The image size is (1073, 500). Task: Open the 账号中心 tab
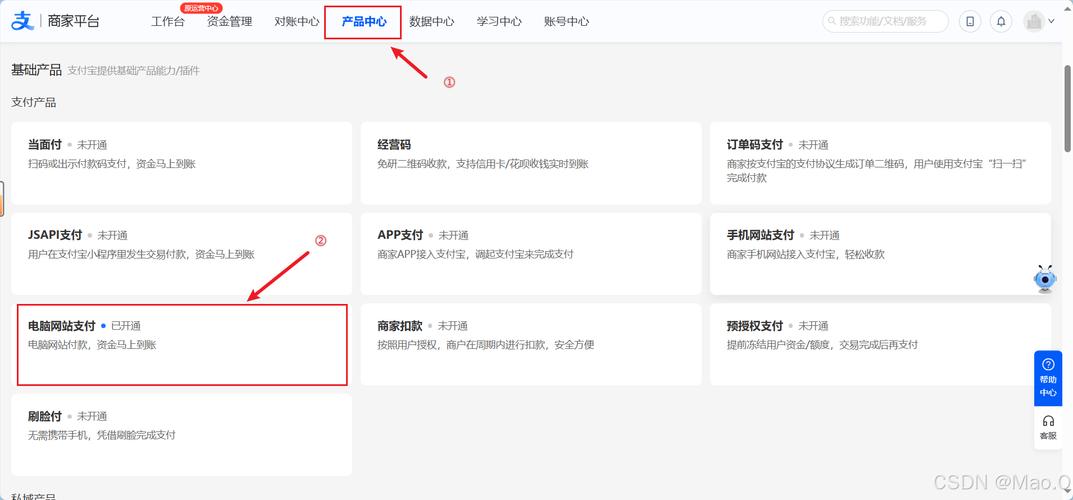[567, 21]
